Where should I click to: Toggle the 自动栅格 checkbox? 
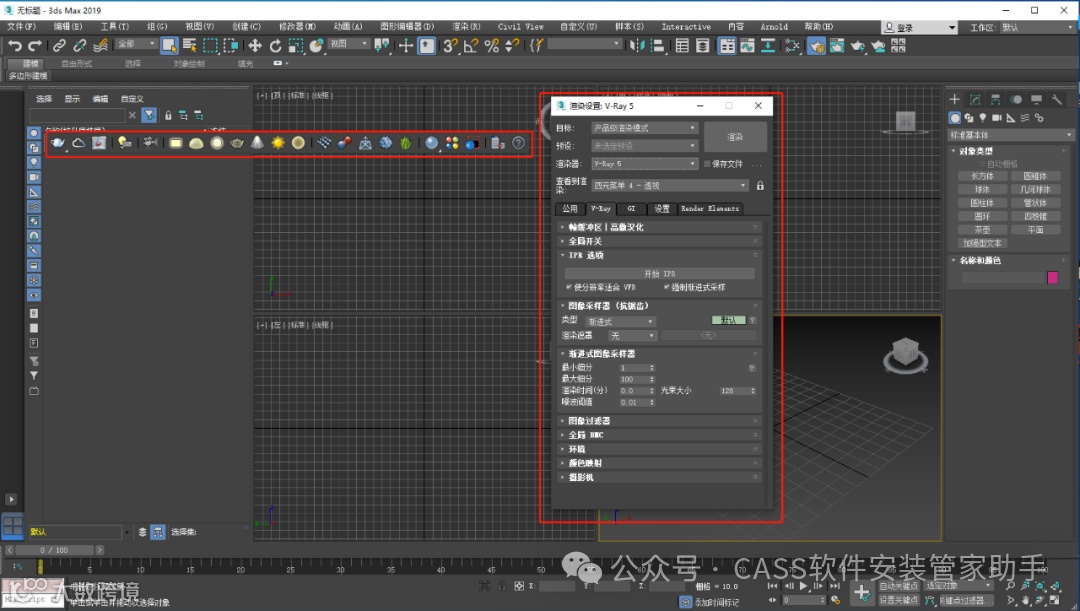[982, 164]
